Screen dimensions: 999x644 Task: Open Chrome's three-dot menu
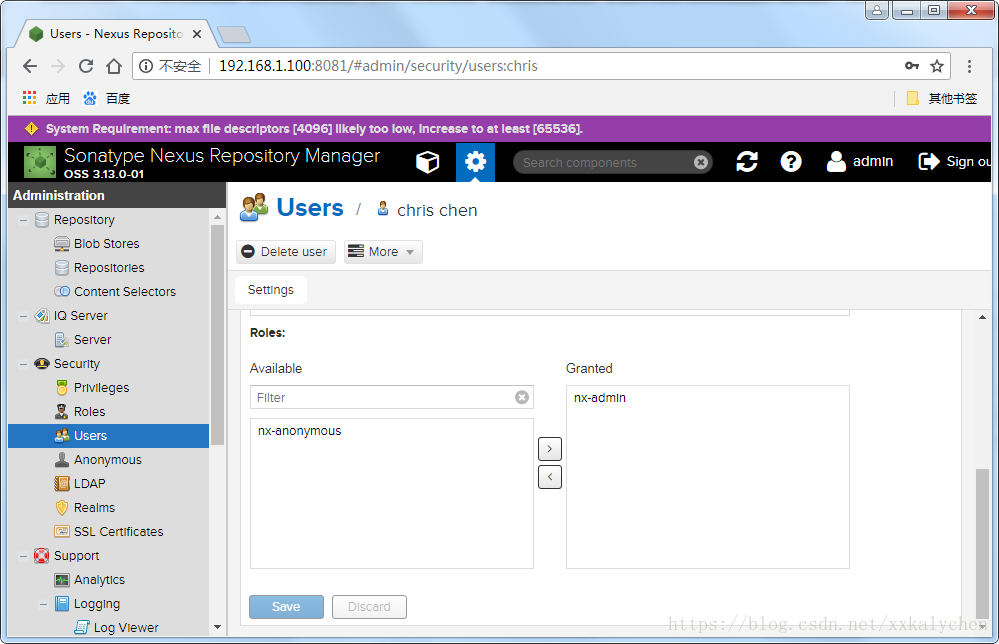point(969,66)
